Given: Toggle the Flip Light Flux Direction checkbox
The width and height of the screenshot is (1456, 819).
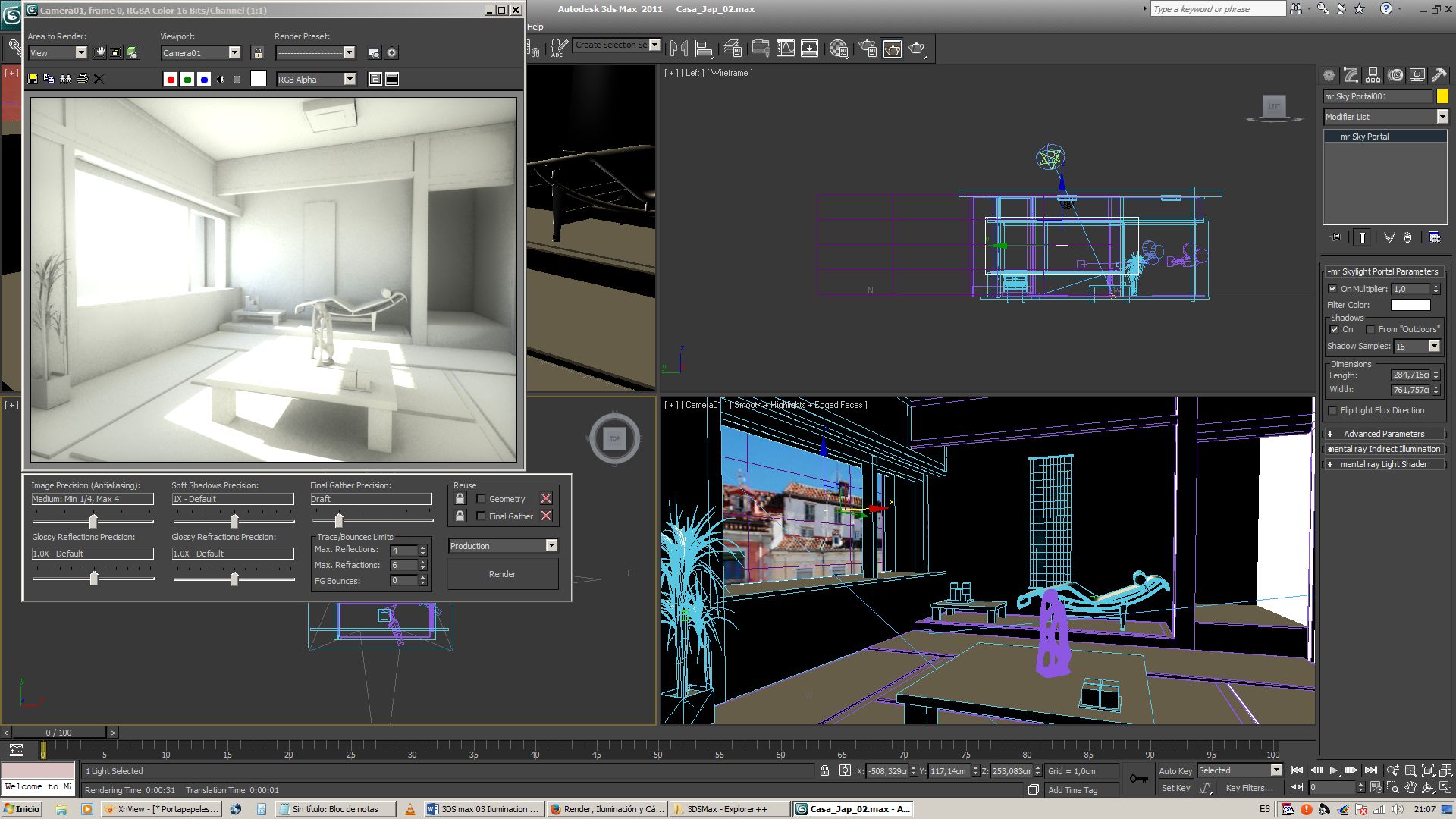Looking at the screenshot, I should point(1333,410).
